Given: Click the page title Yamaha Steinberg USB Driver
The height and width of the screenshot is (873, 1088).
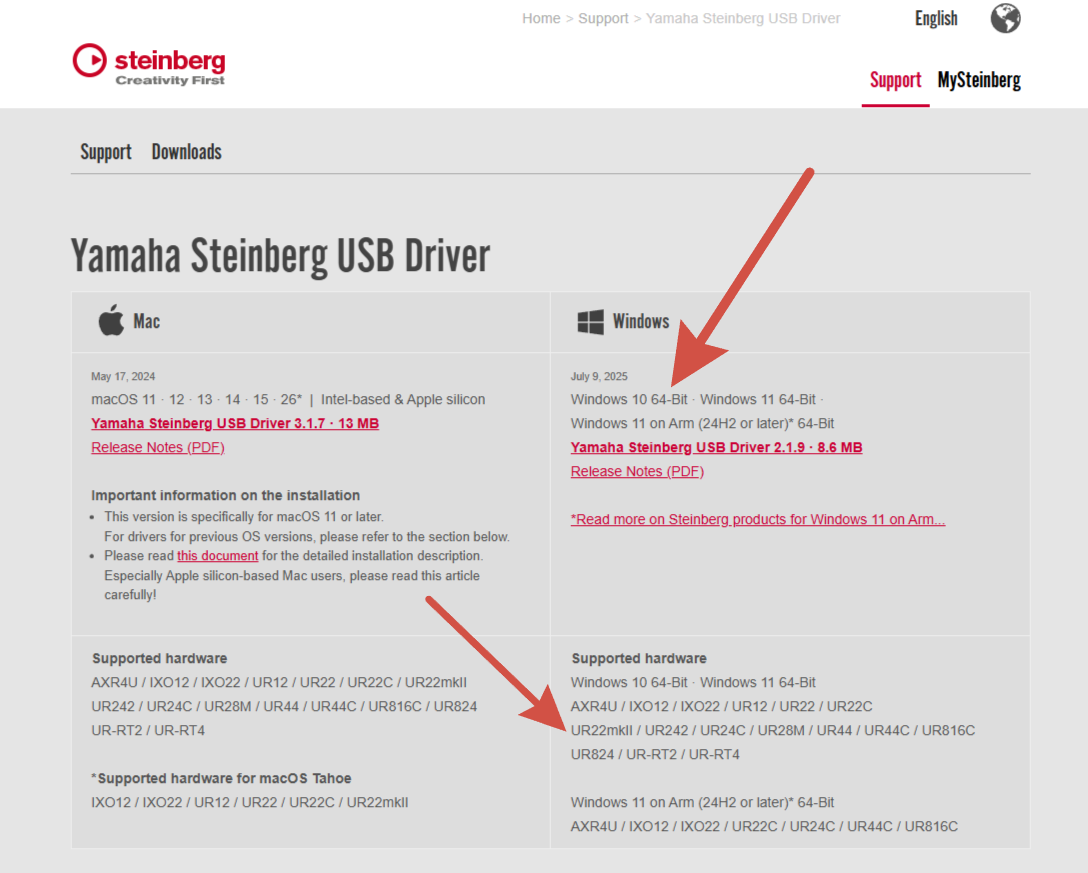Looking at the screenshot, I should pos(280,256).
